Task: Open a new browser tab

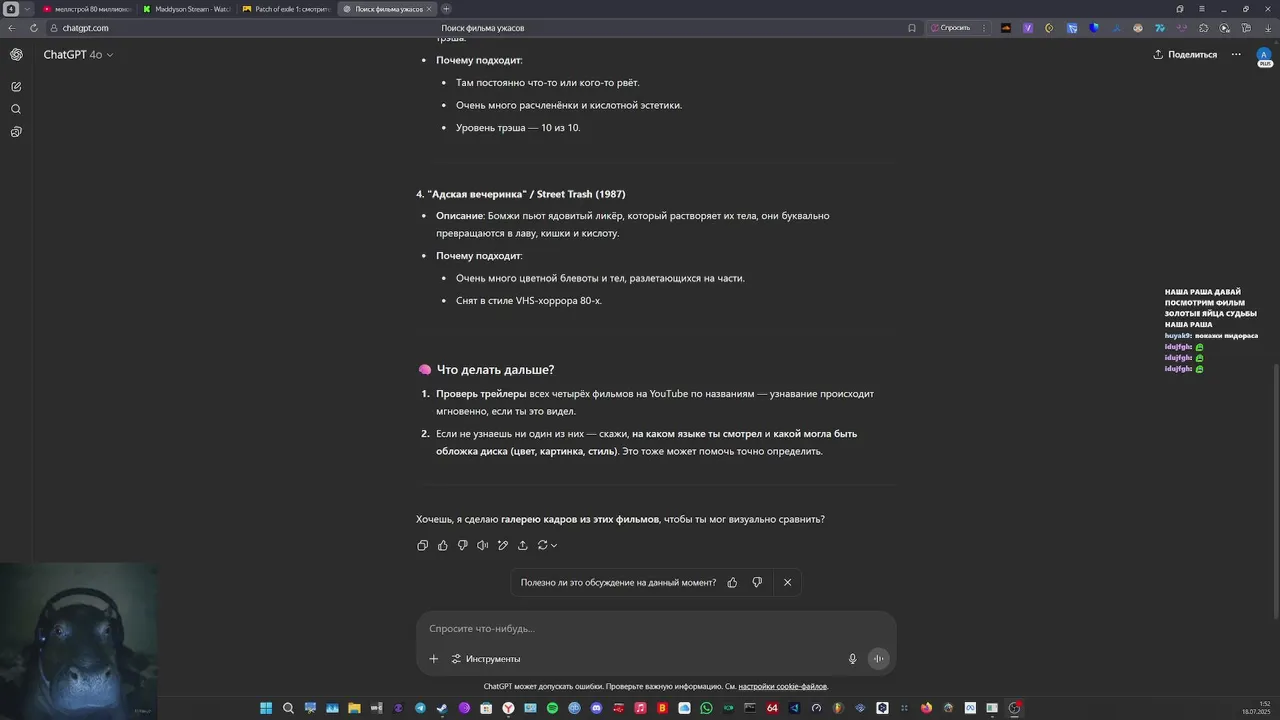Action: 446,9
